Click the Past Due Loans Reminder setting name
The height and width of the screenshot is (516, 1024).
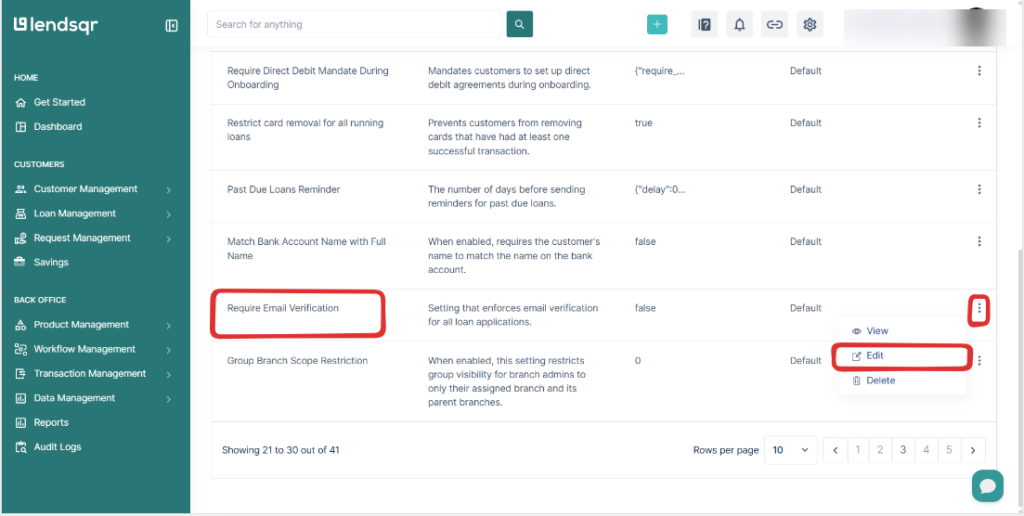point(283,189)
